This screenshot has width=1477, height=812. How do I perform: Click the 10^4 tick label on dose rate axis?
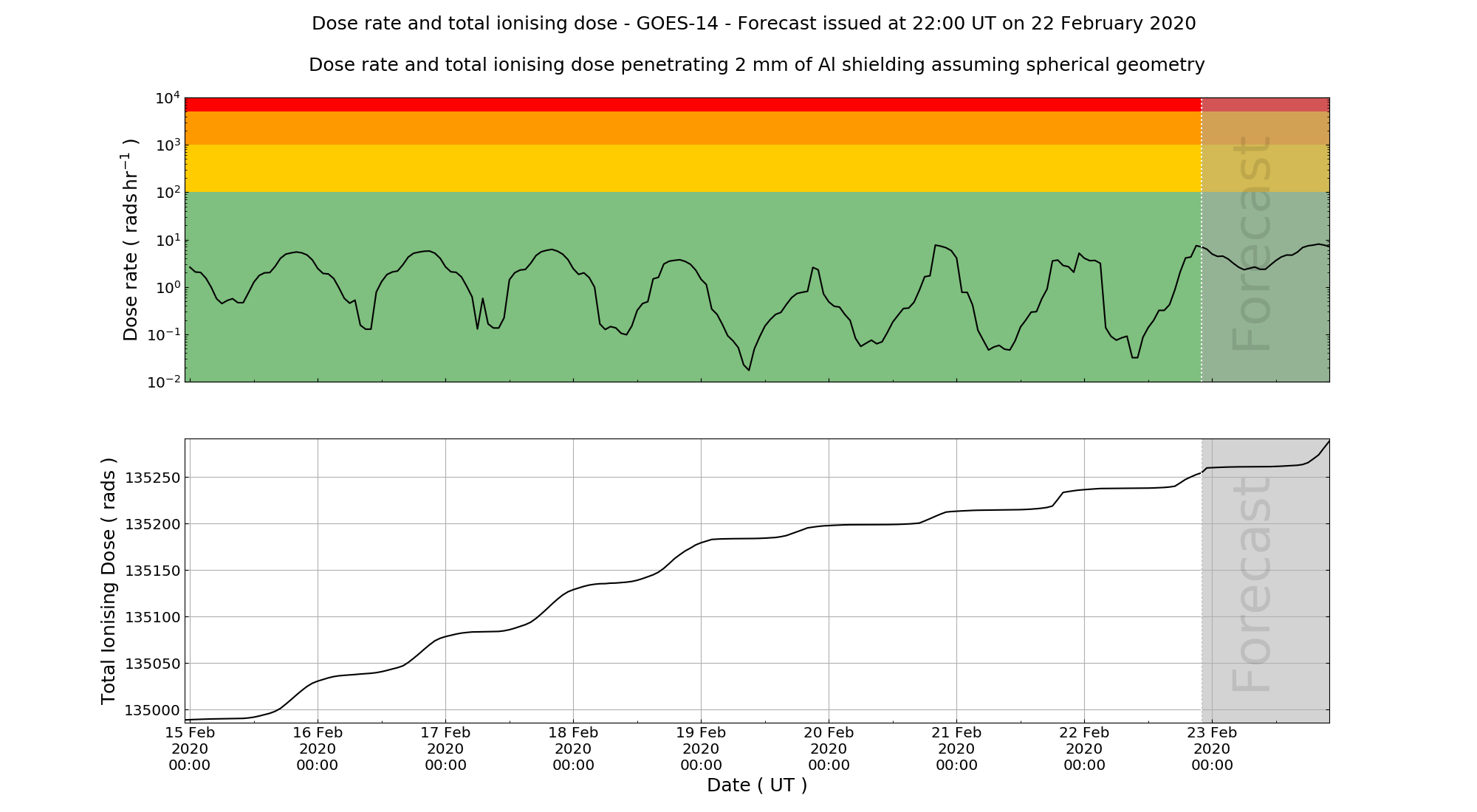coord(167,98)
